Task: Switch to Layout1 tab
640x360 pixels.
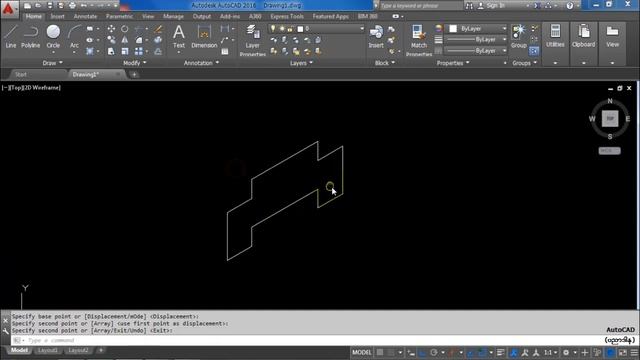Action: pos(48,350)
